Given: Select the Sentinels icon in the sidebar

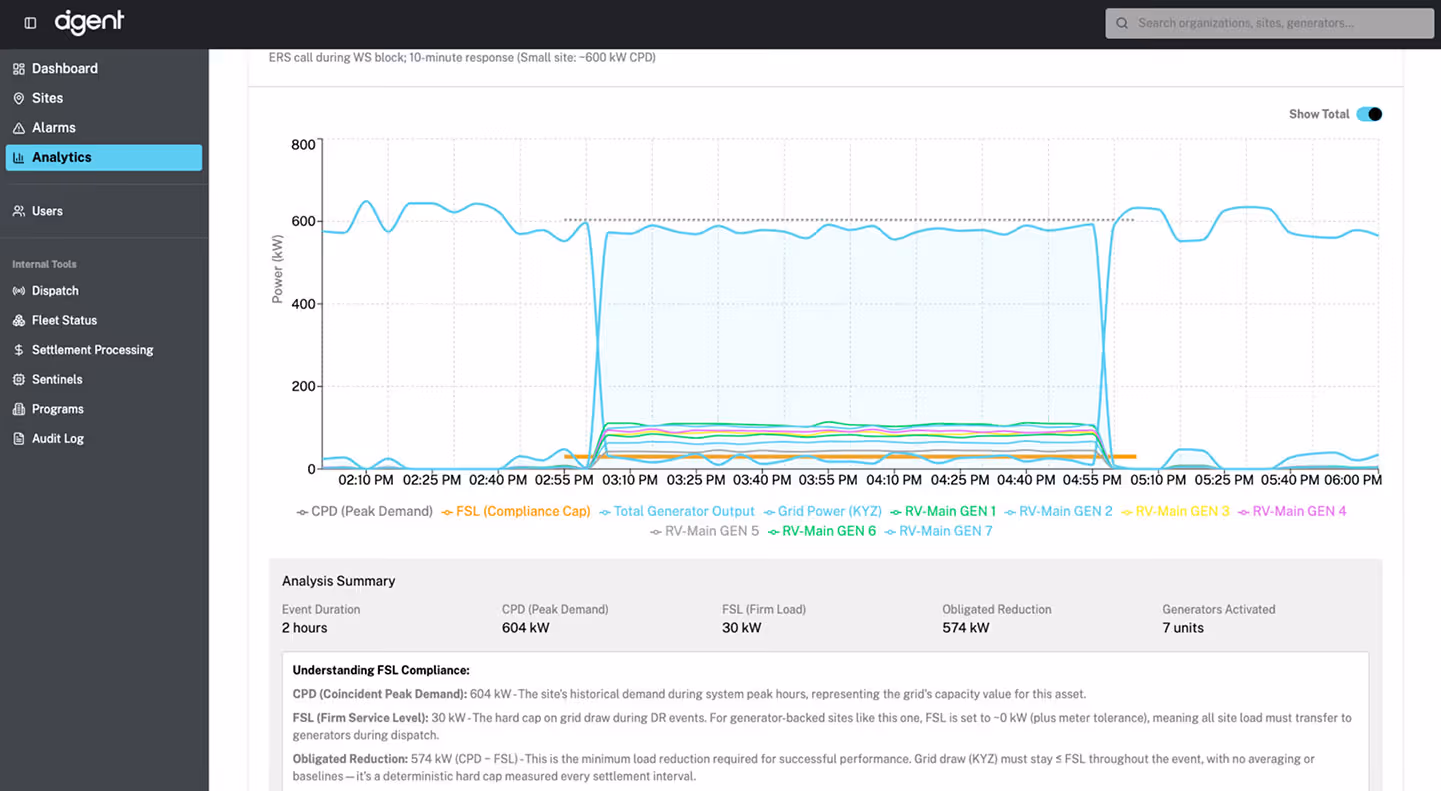Looking at the screenshot, I should coord(18,379).
